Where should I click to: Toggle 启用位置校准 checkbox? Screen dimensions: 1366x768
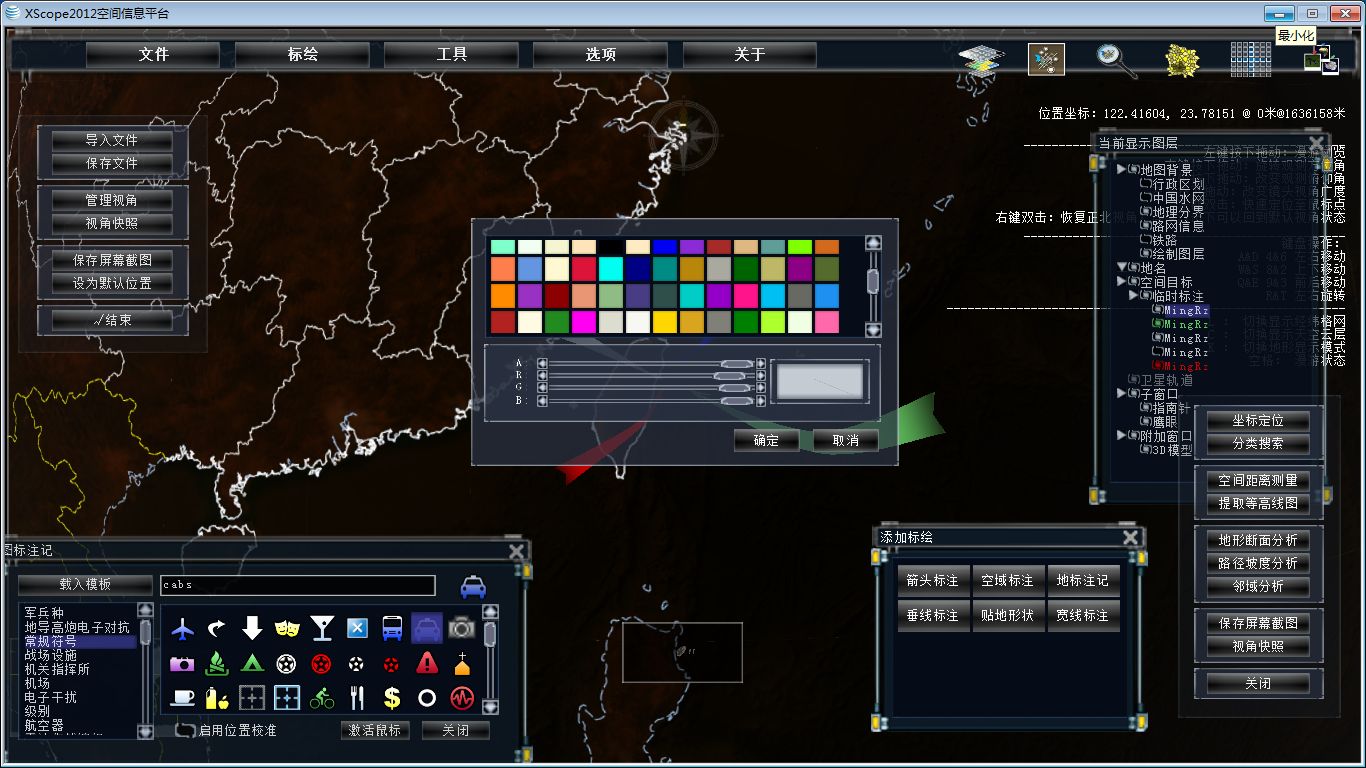click(185, 730)
